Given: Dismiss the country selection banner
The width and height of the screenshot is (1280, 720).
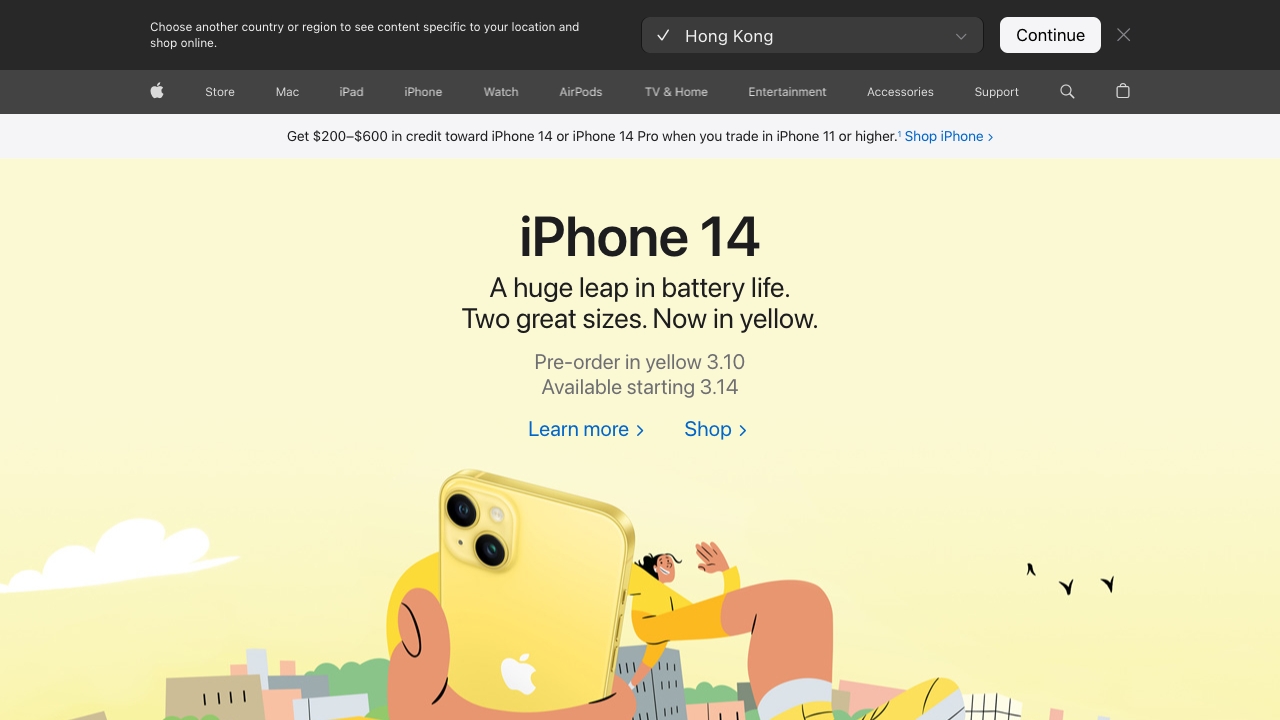Looking at the screenshot, I should point(1124,35).
